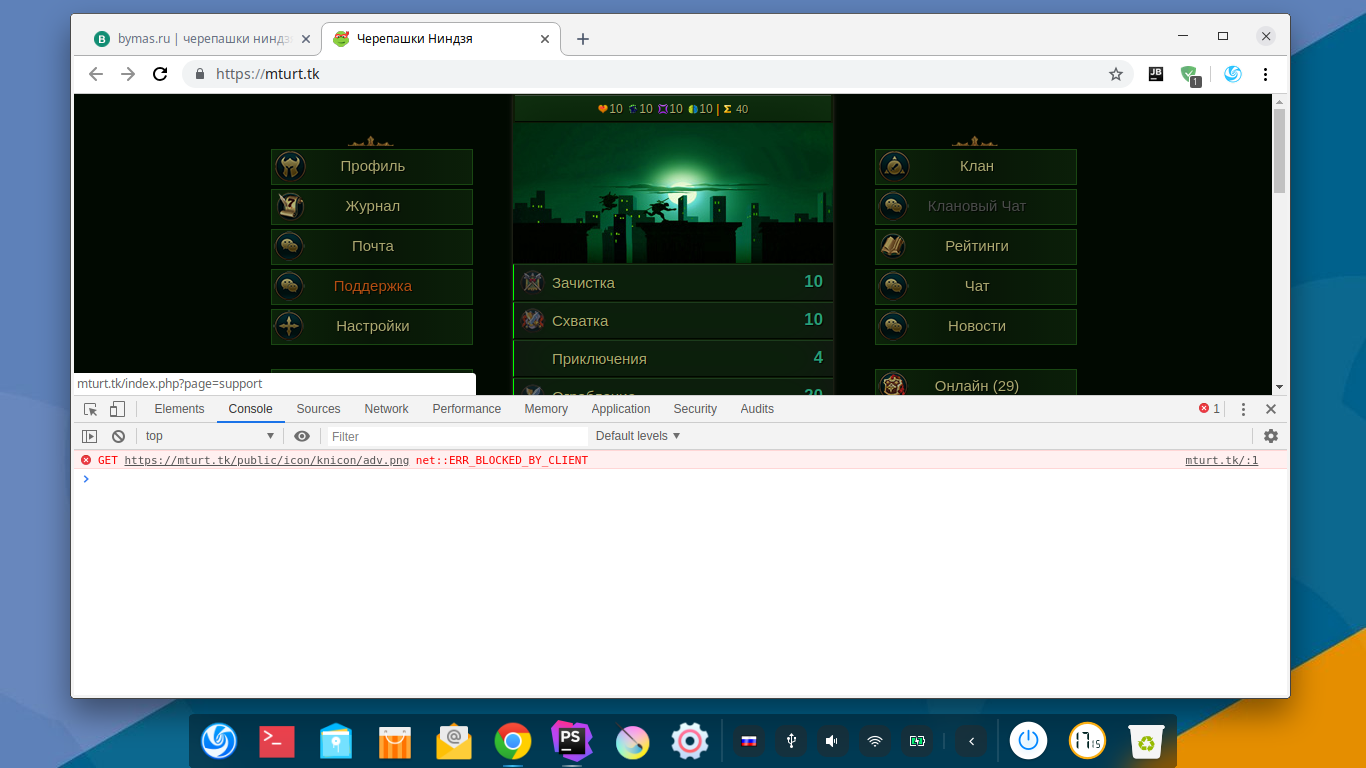
Task: Open the DevTools three-dot menu
Action: tap(1244, 409)
